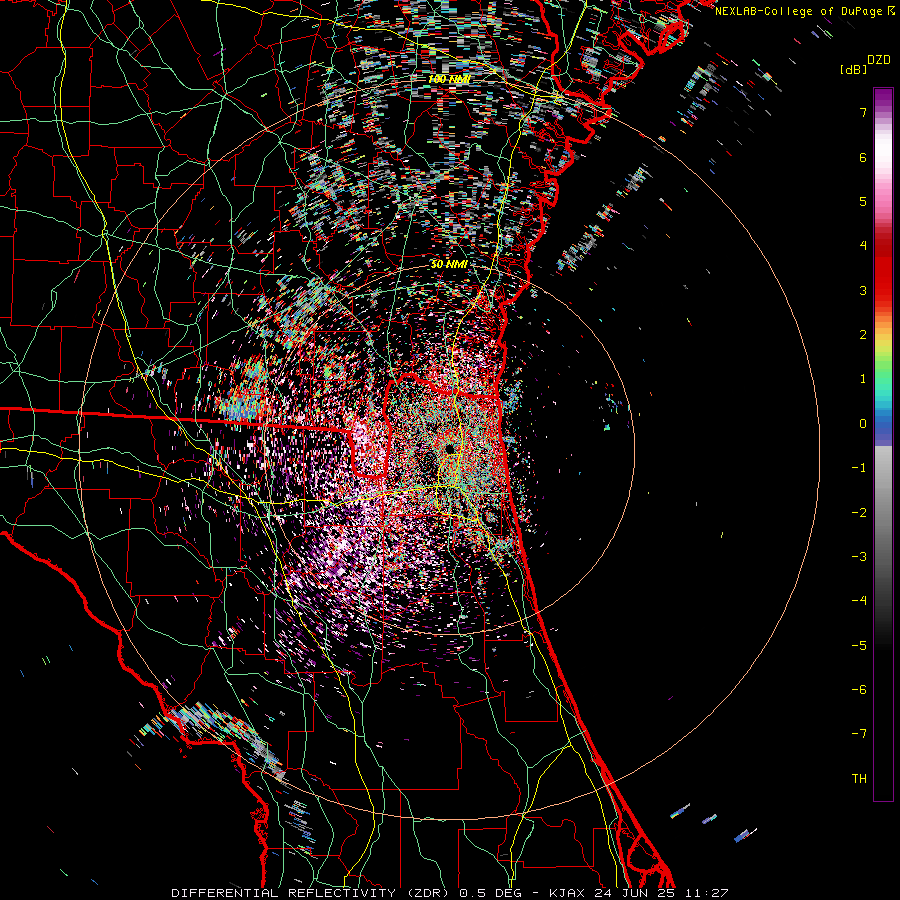Click the NEXLAB-College of DuPage label
This screenshot has width=900, height=900.
click(800, 11)
